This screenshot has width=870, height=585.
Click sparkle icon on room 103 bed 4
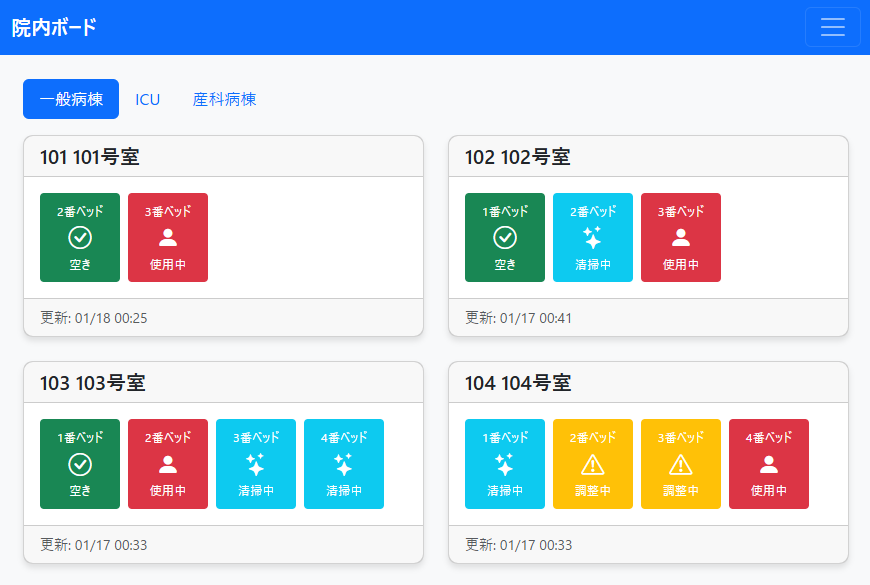coord(344,464)
